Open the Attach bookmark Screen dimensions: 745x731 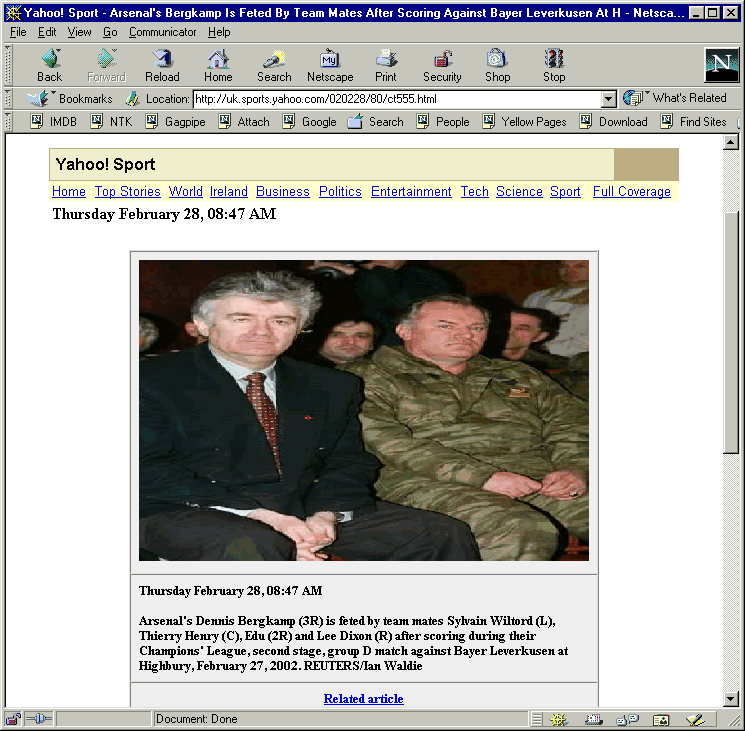point(244,122)
